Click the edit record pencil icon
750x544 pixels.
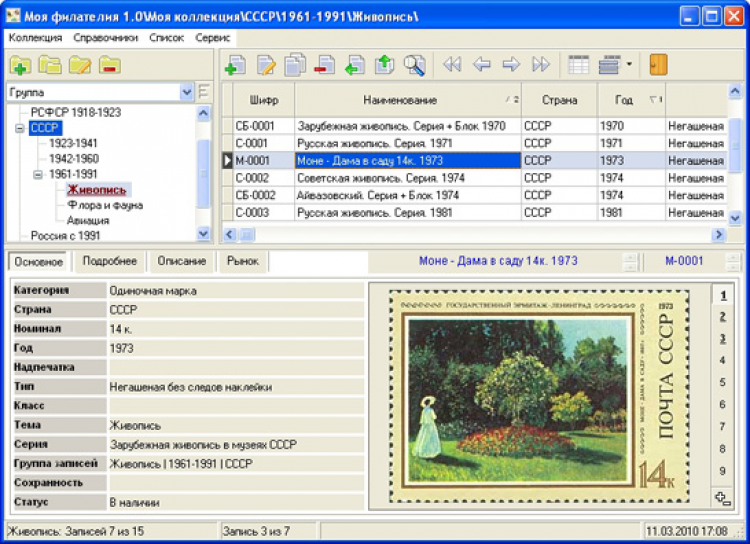click(265, 66)
